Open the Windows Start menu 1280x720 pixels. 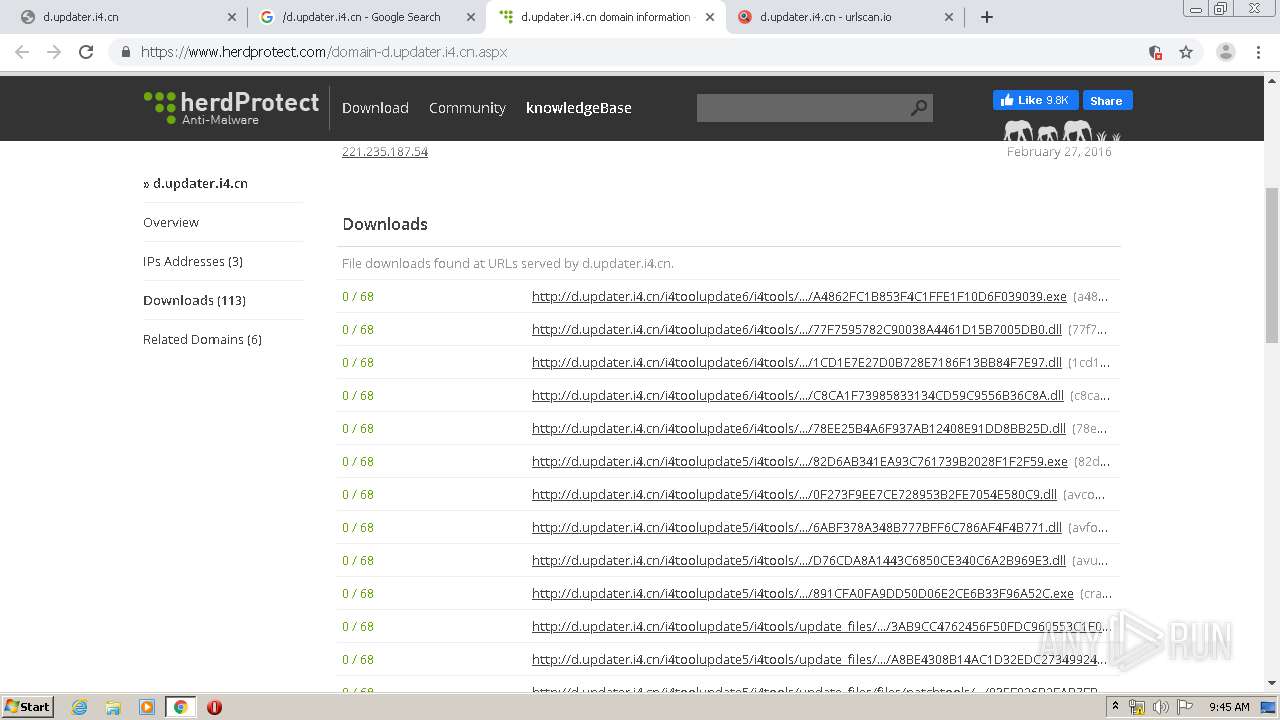(28, 706)
